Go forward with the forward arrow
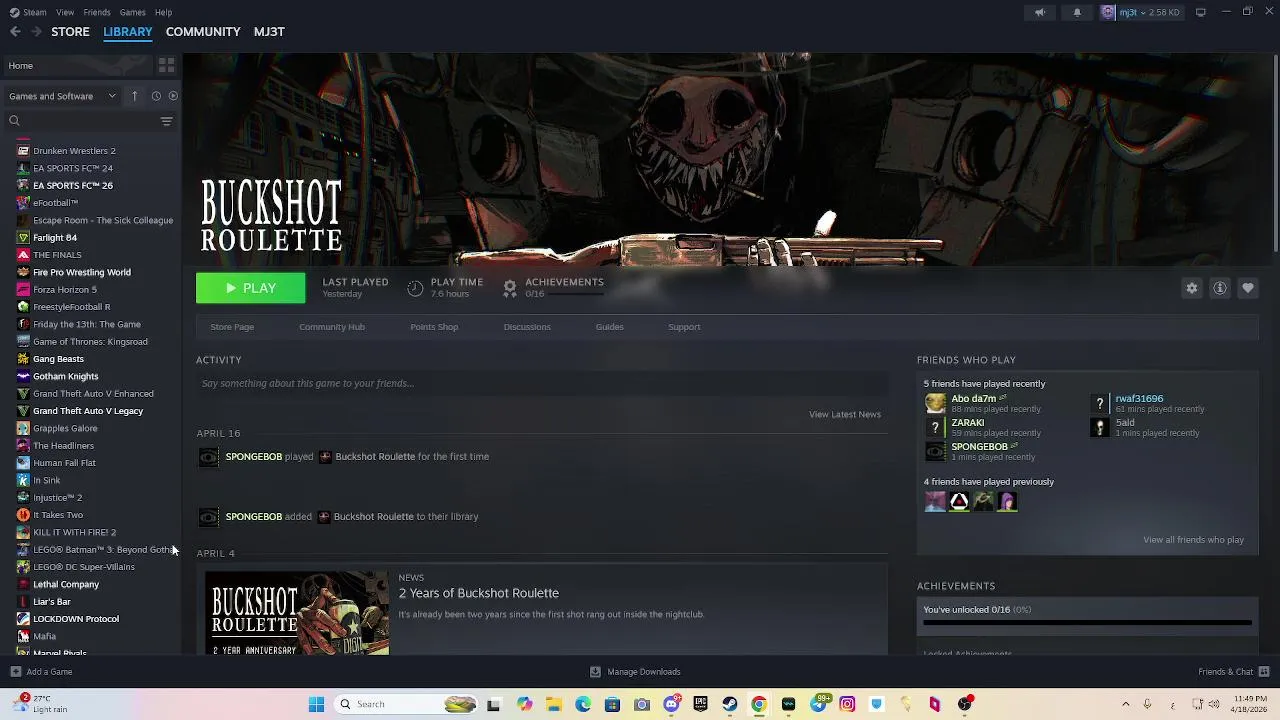Viewport: 1280px width, 720px height. point(36,32)
